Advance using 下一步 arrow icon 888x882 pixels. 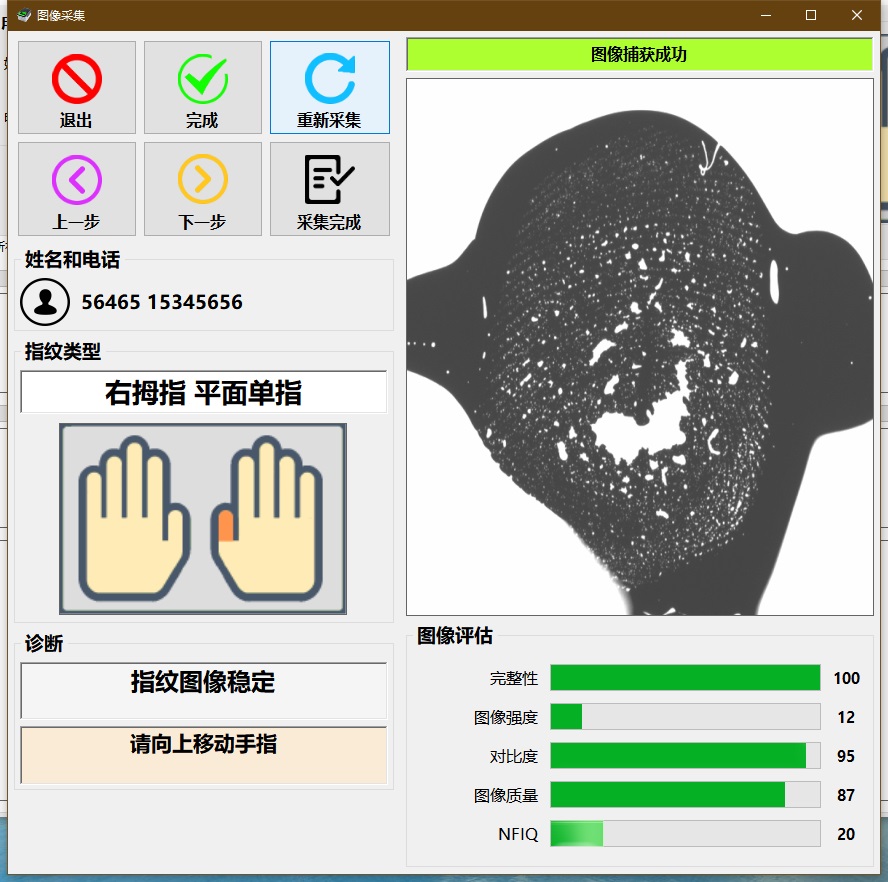(x=202, y=180)
